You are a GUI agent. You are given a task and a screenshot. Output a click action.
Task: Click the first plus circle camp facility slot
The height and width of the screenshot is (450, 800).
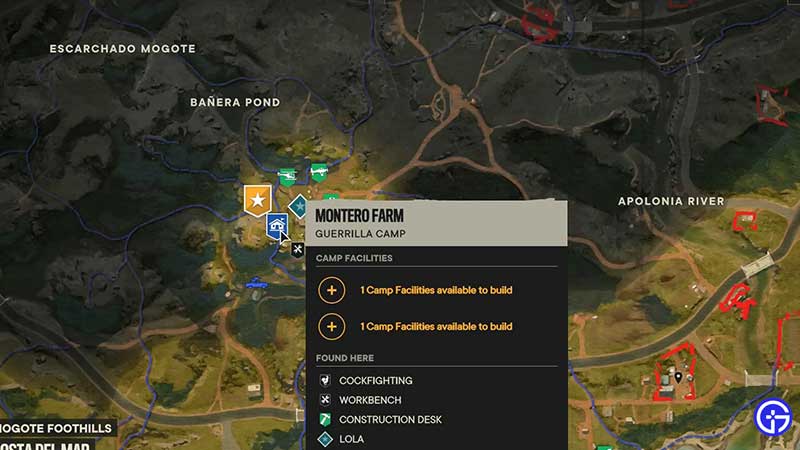point(332,290)
